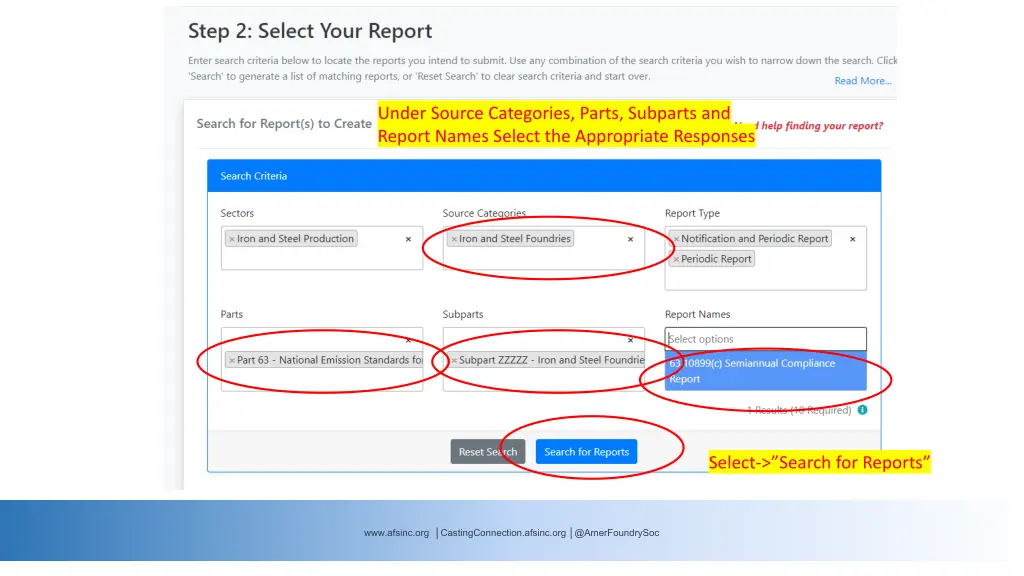Focus the Report Names Select options field
1024x576 pixels.
[765, 339]
